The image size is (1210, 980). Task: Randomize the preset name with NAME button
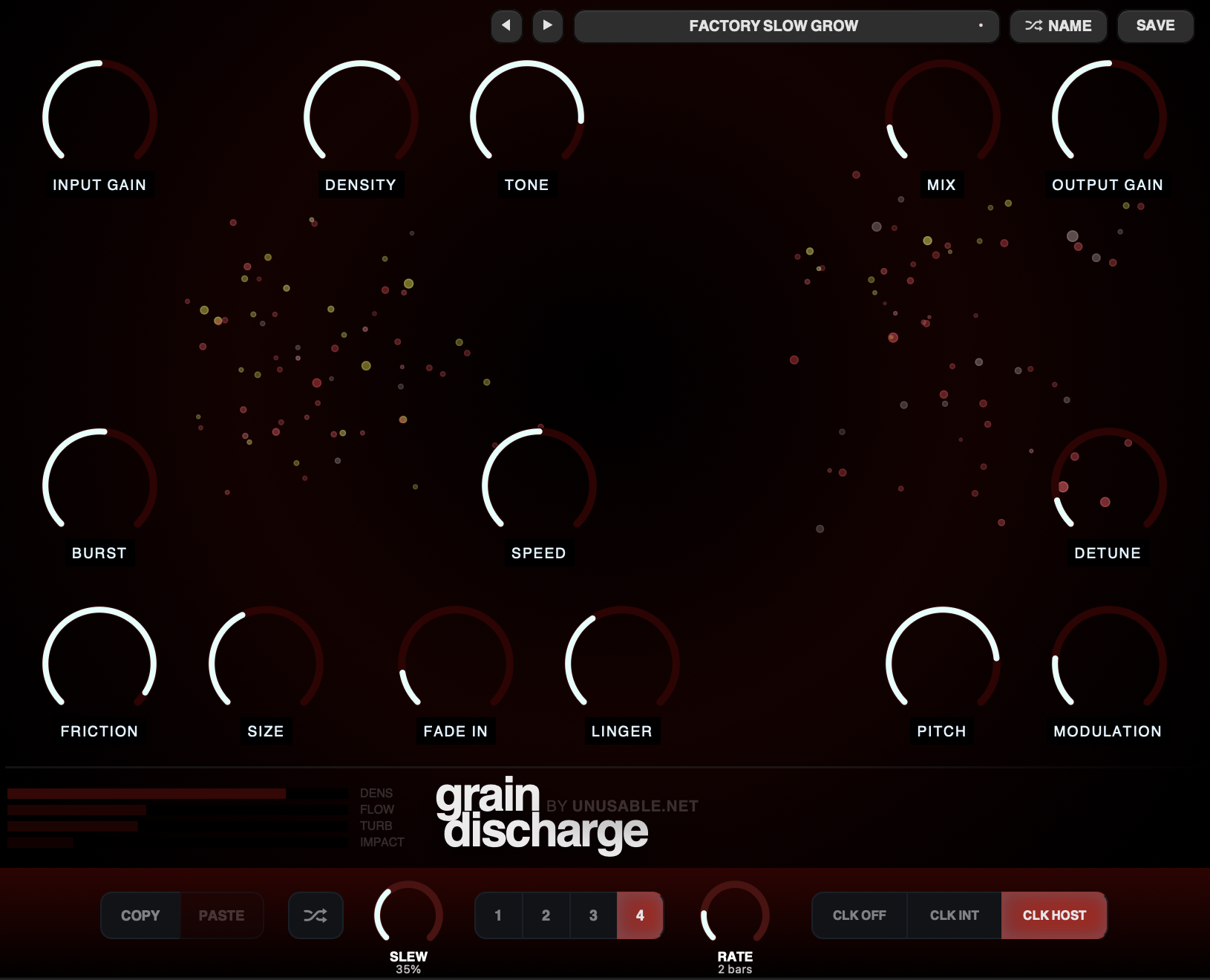[x=1059, y=26]
